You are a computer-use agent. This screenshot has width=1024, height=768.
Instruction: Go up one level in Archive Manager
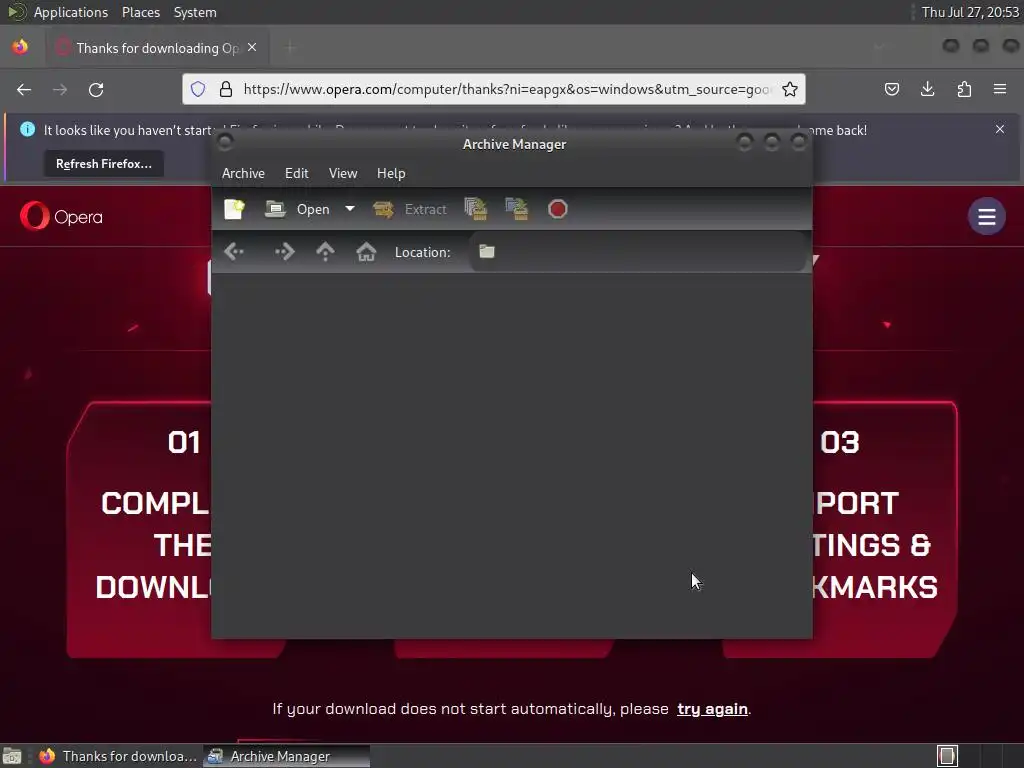[x=325, y=251]
